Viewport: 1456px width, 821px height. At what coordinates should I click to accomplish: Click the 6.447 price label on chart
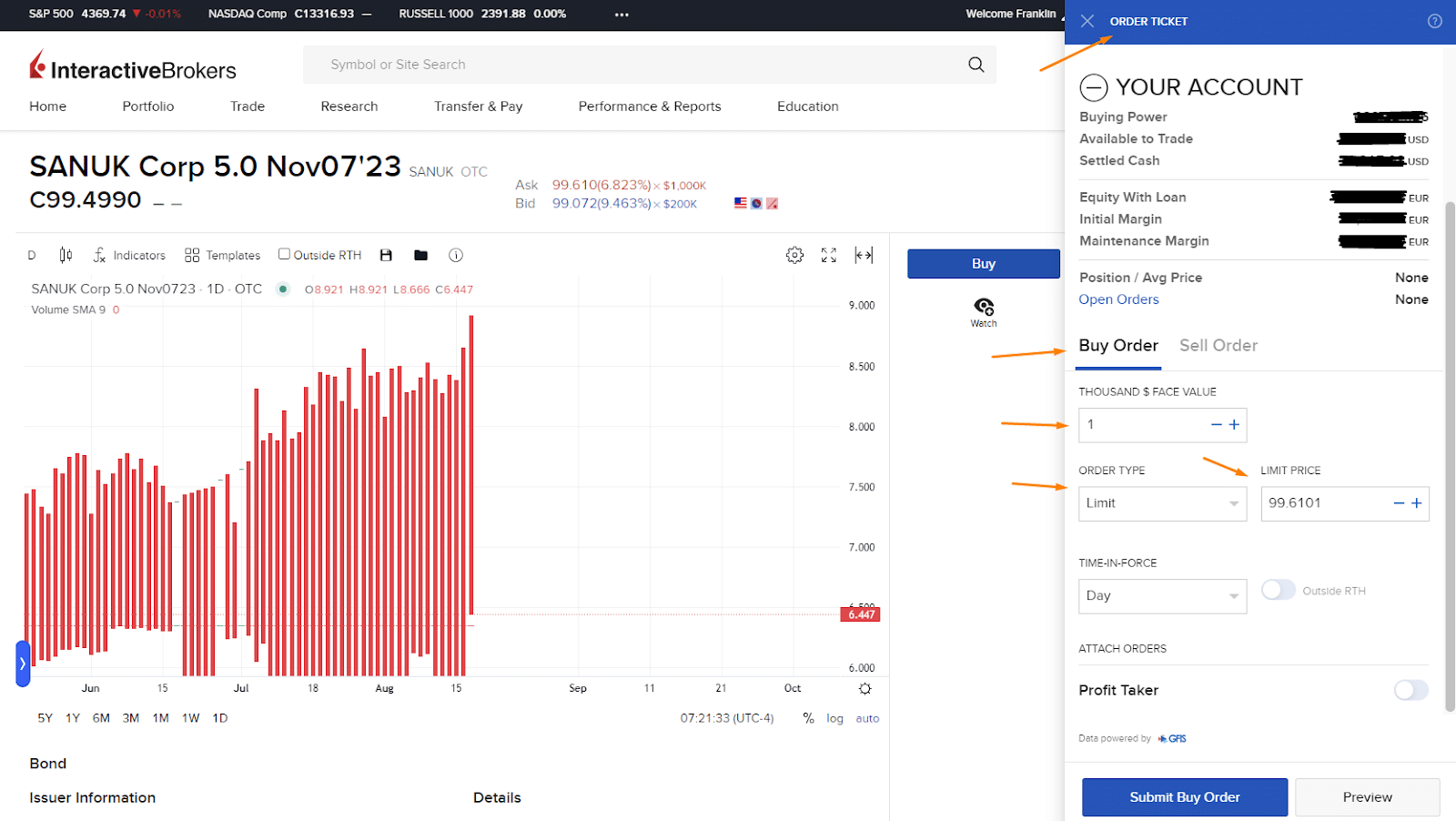click(x=861, y=614)
